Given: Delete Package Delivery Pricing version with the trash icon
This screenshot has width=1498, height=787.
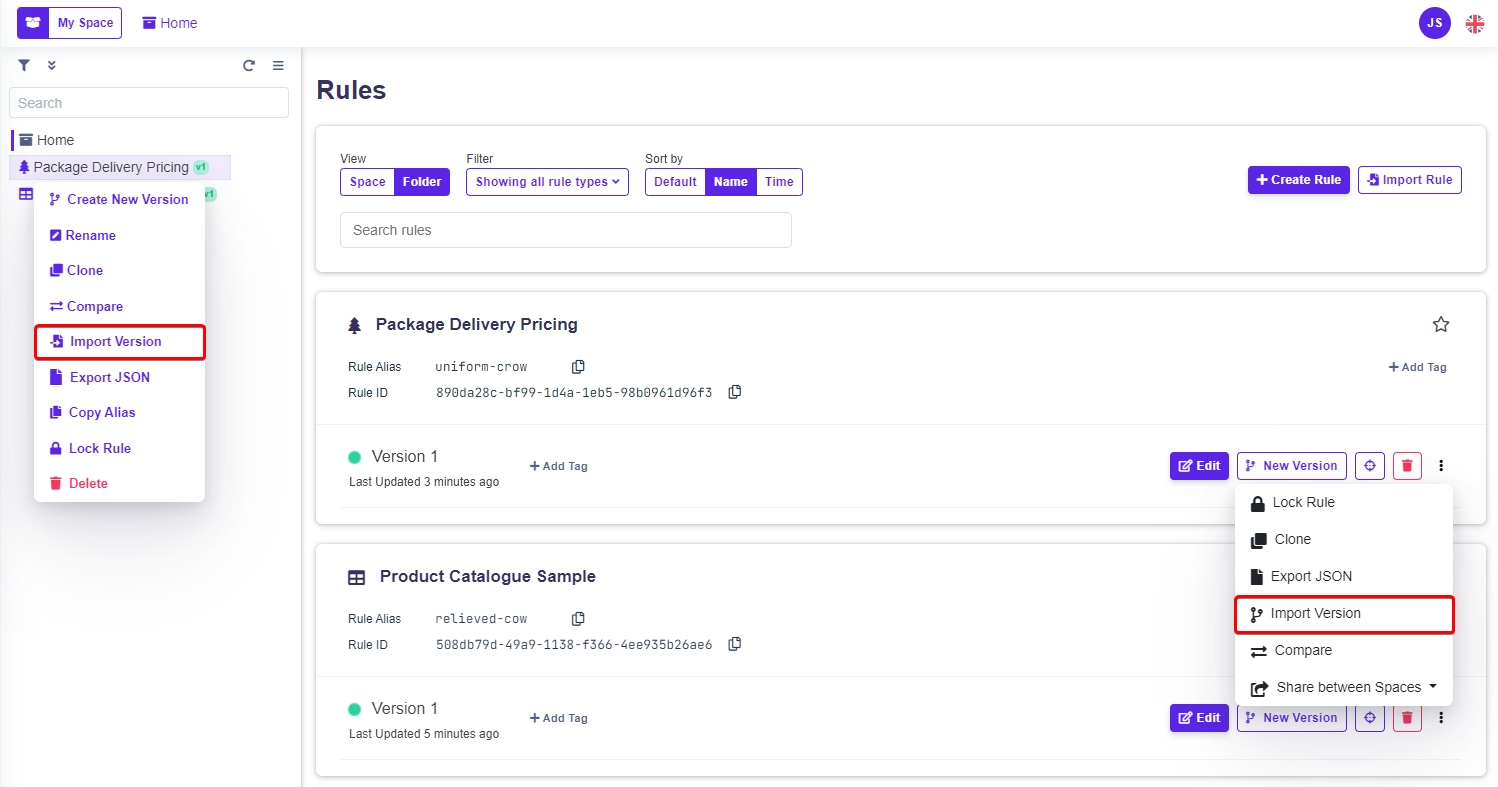Looking at the screenshot, I should (x=1407, y=466).
